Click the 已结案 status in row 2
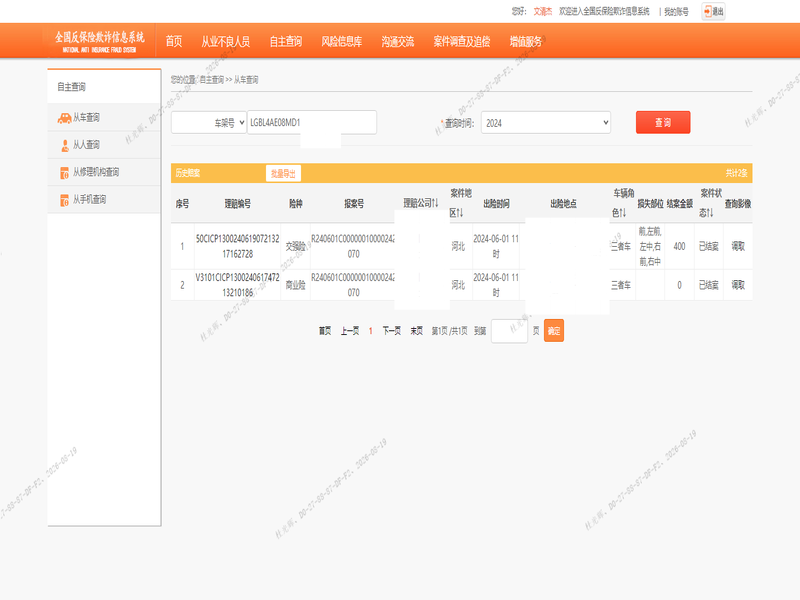The height and width of the screenshot is (600, 800). click(x=708, y=285)
